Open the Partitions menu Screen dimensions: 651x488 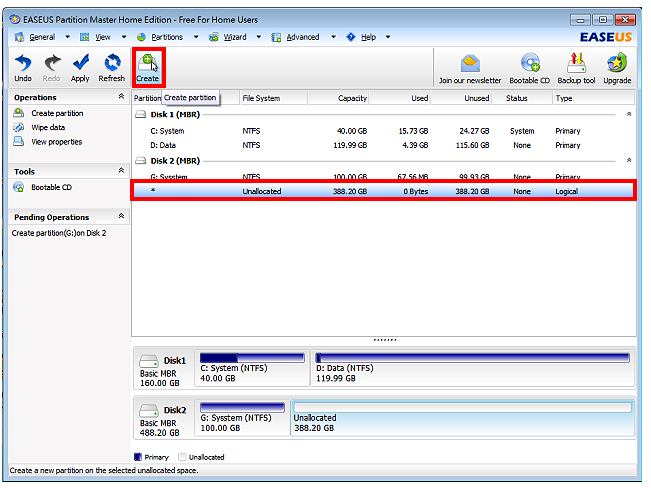(166, 37)
